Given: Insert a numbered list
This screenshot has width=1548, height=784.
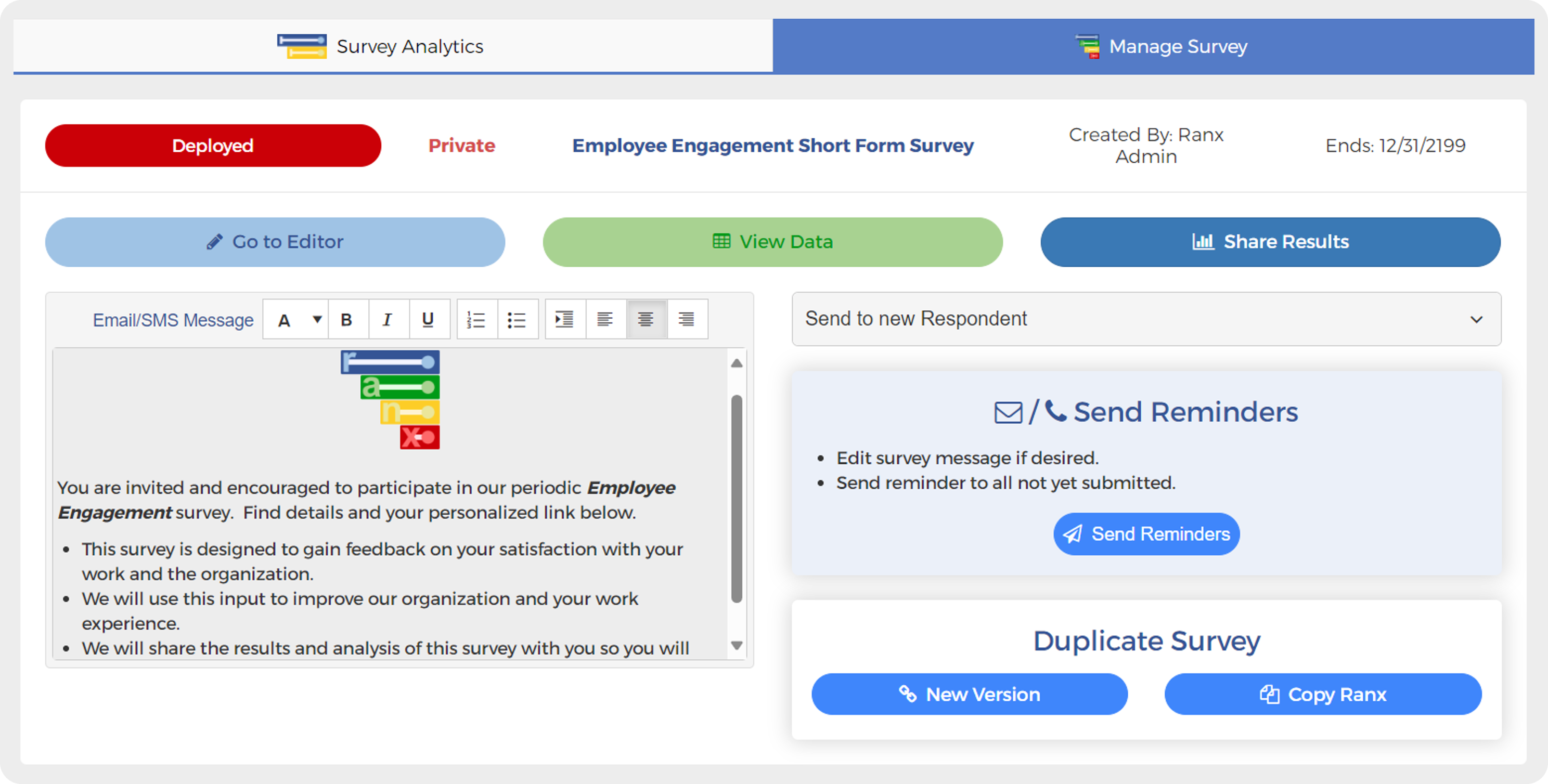Looking at the screenshot, I should (476, 320).
